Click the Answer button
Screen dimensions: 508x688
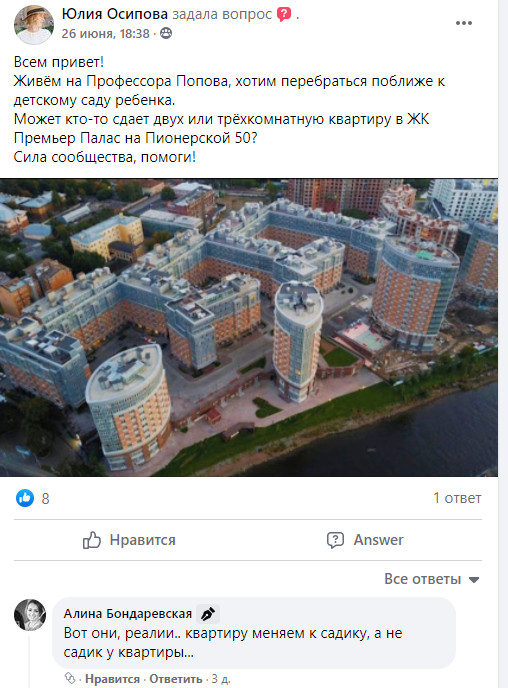pos(365,540)
